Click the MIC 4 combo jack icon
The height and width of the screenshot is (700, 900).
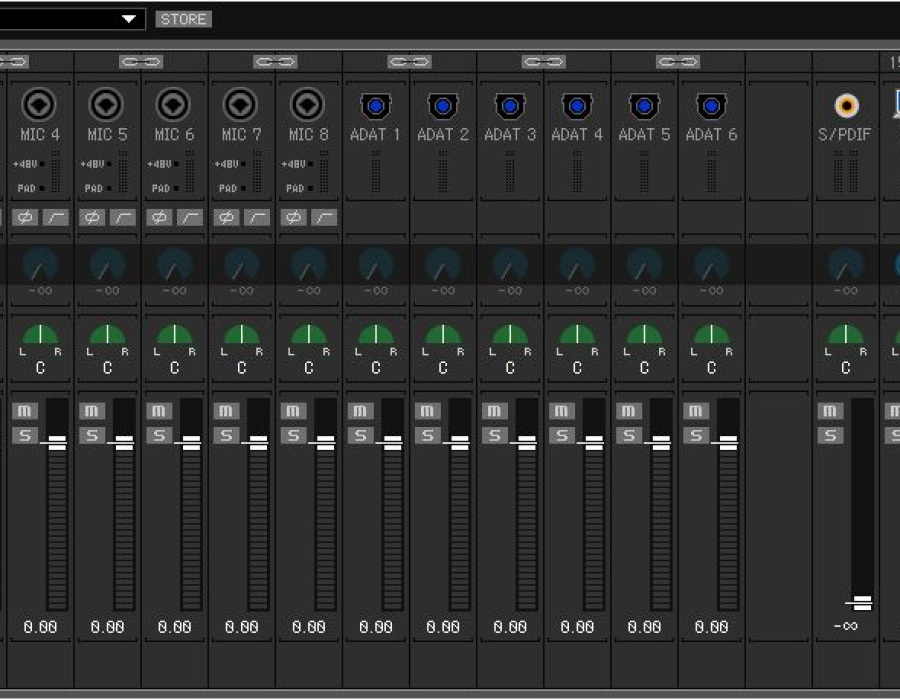39,104
